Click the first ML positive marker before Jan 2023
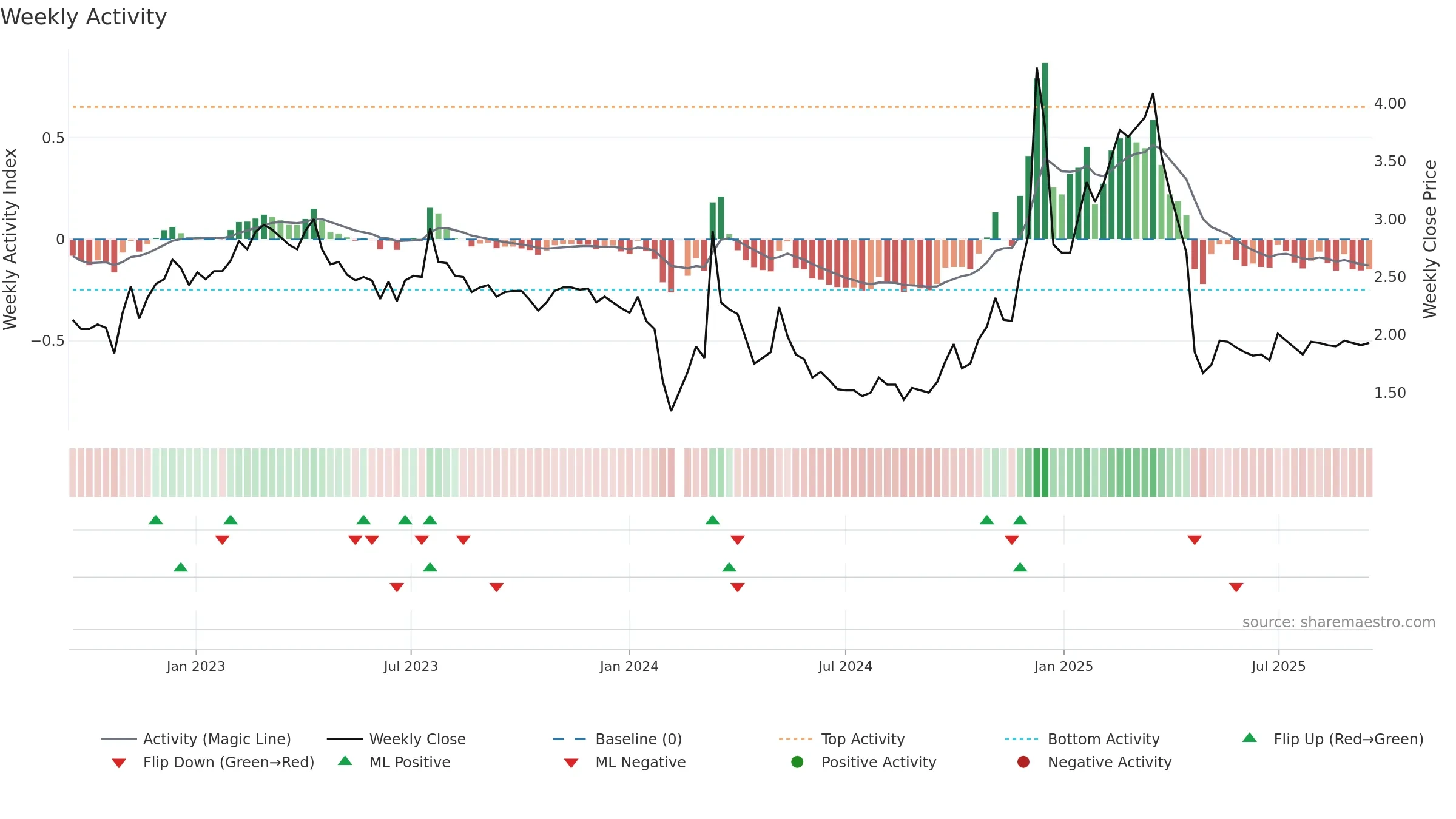 coord(181,567)
